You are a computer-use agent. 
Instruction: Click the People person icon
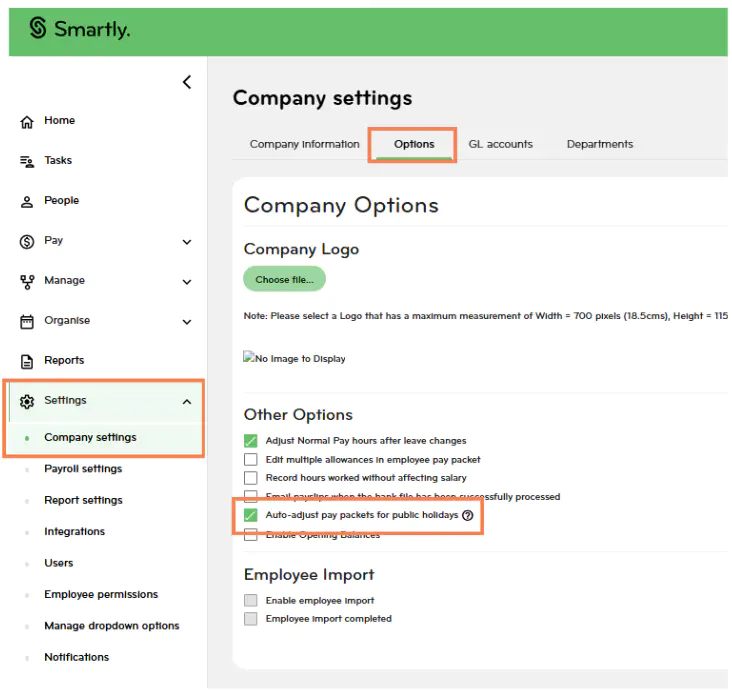[x=27, y=202]
